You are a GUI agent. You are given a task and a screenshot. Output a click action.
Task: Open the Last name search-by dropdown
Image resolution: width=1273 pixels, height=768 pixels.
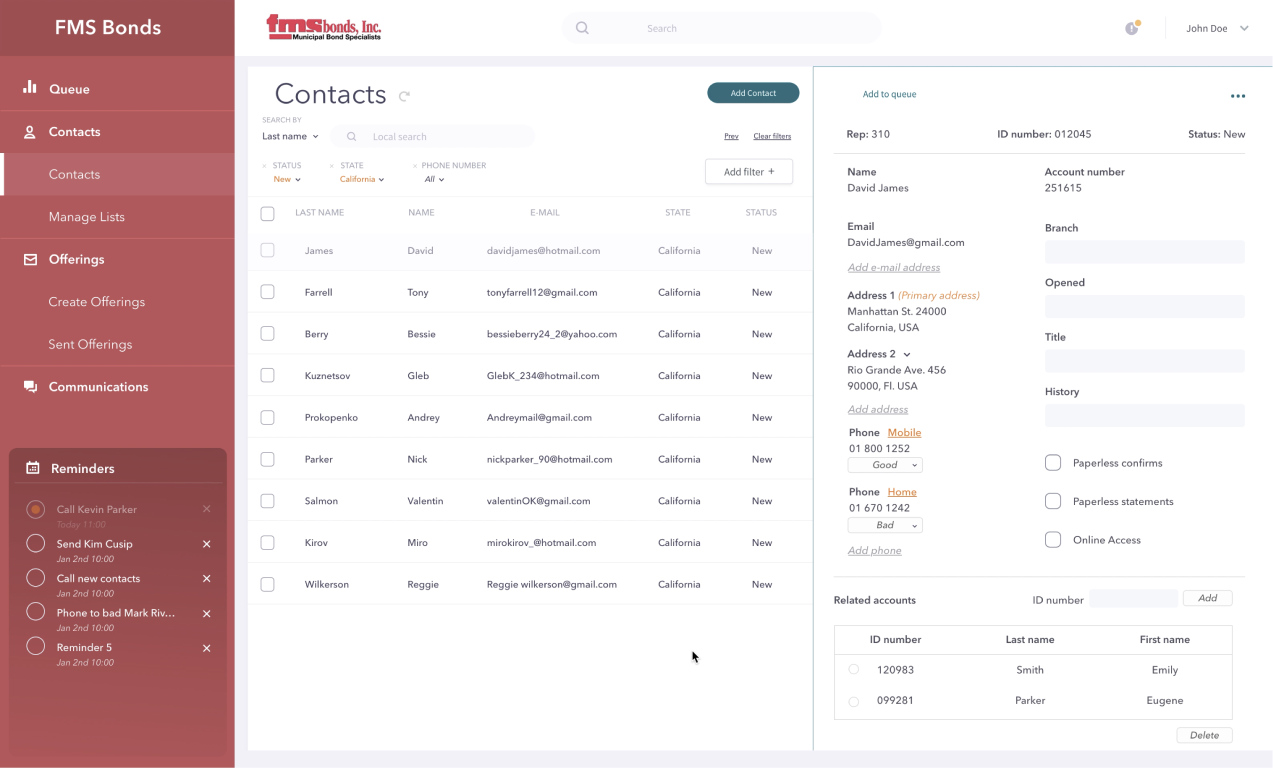[x=289, y=136]
